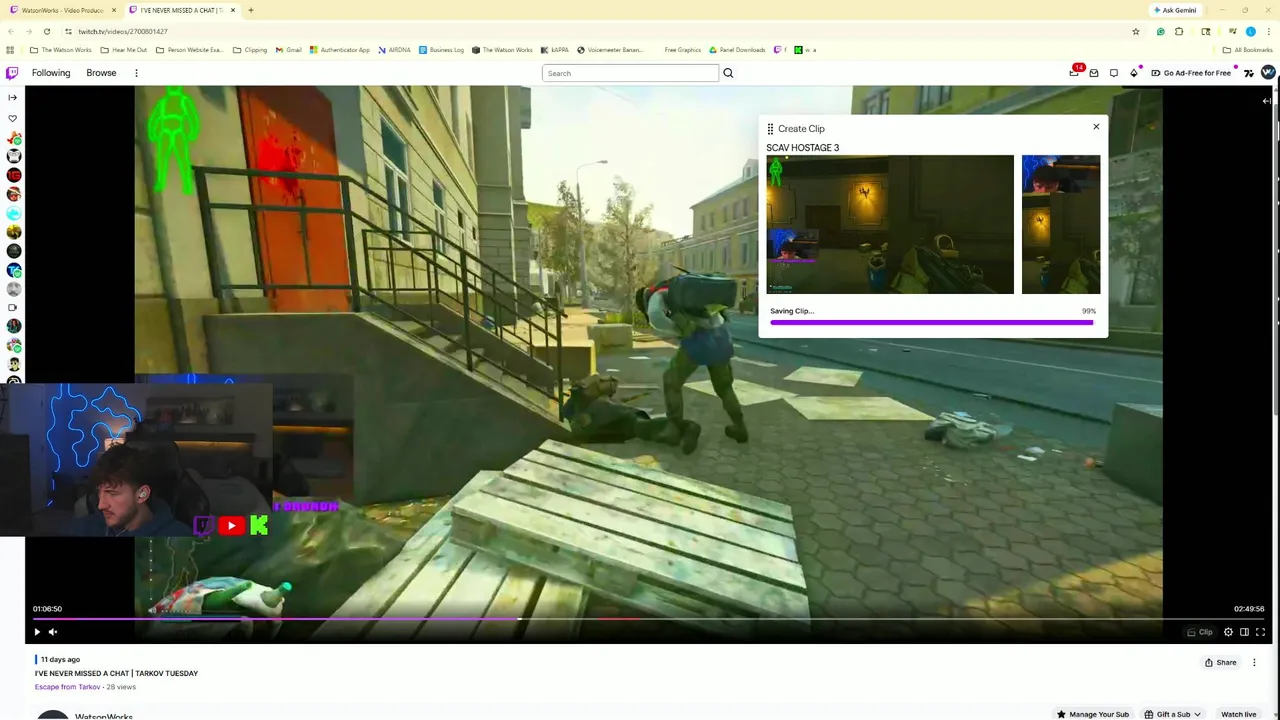Expand the Gift a Sub dropdown
1280x720 pixels.
[1173, 714]
